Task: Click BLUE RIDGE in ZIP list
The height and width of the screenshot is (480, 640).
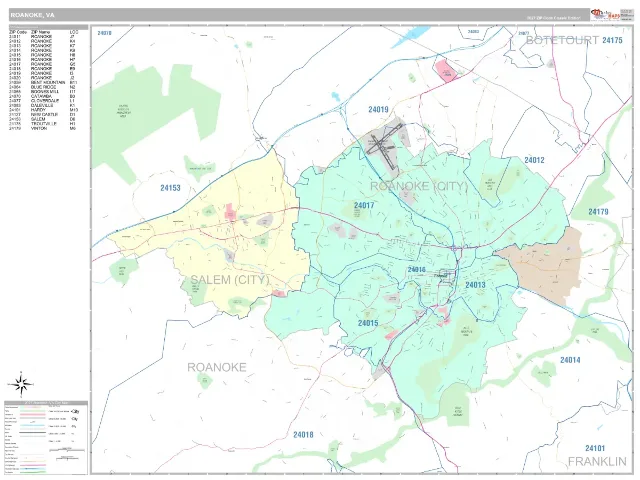Action: pos(43,87)
